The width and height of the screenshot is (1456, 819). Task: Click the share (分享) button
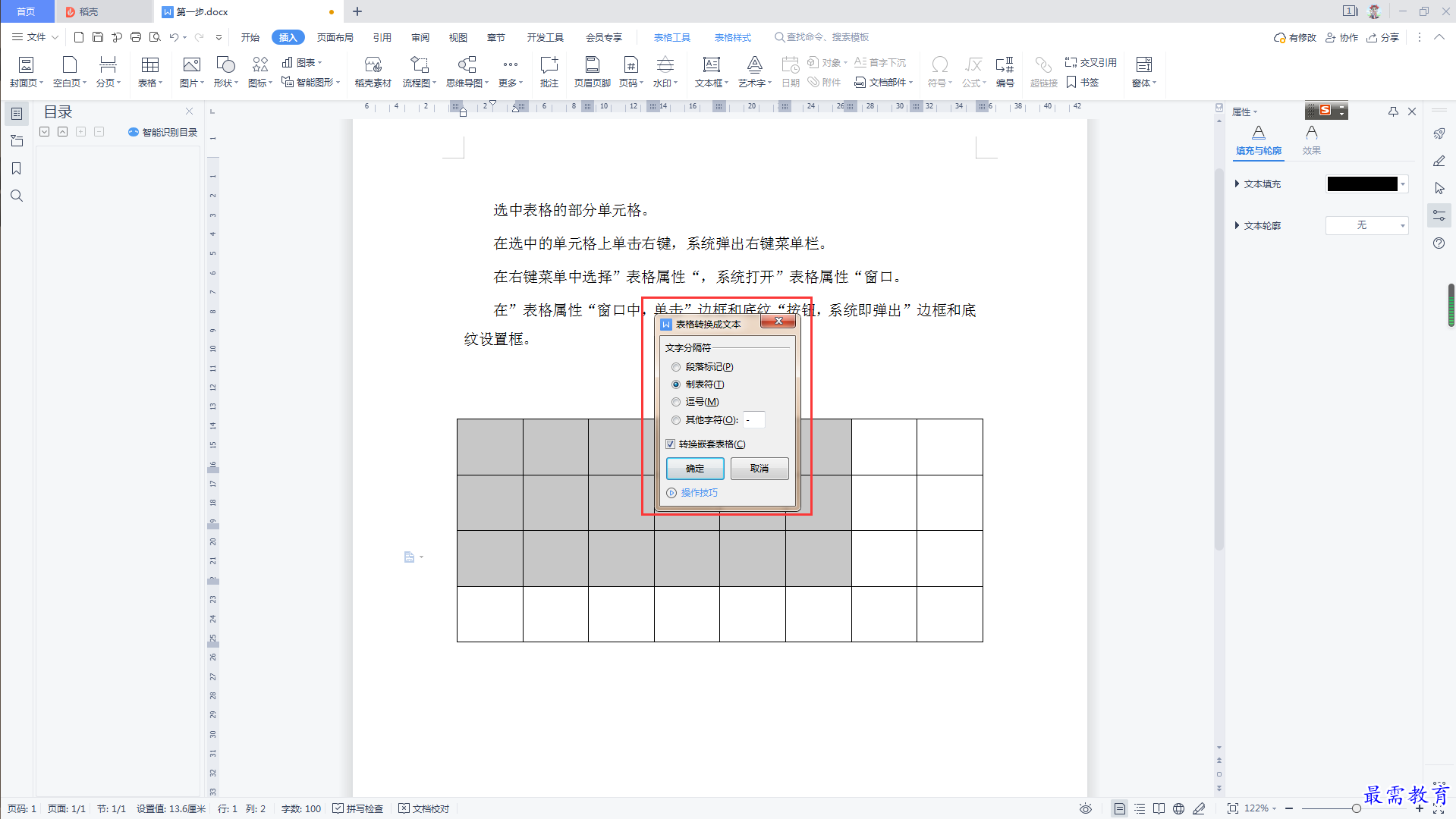coord(1383,37)
